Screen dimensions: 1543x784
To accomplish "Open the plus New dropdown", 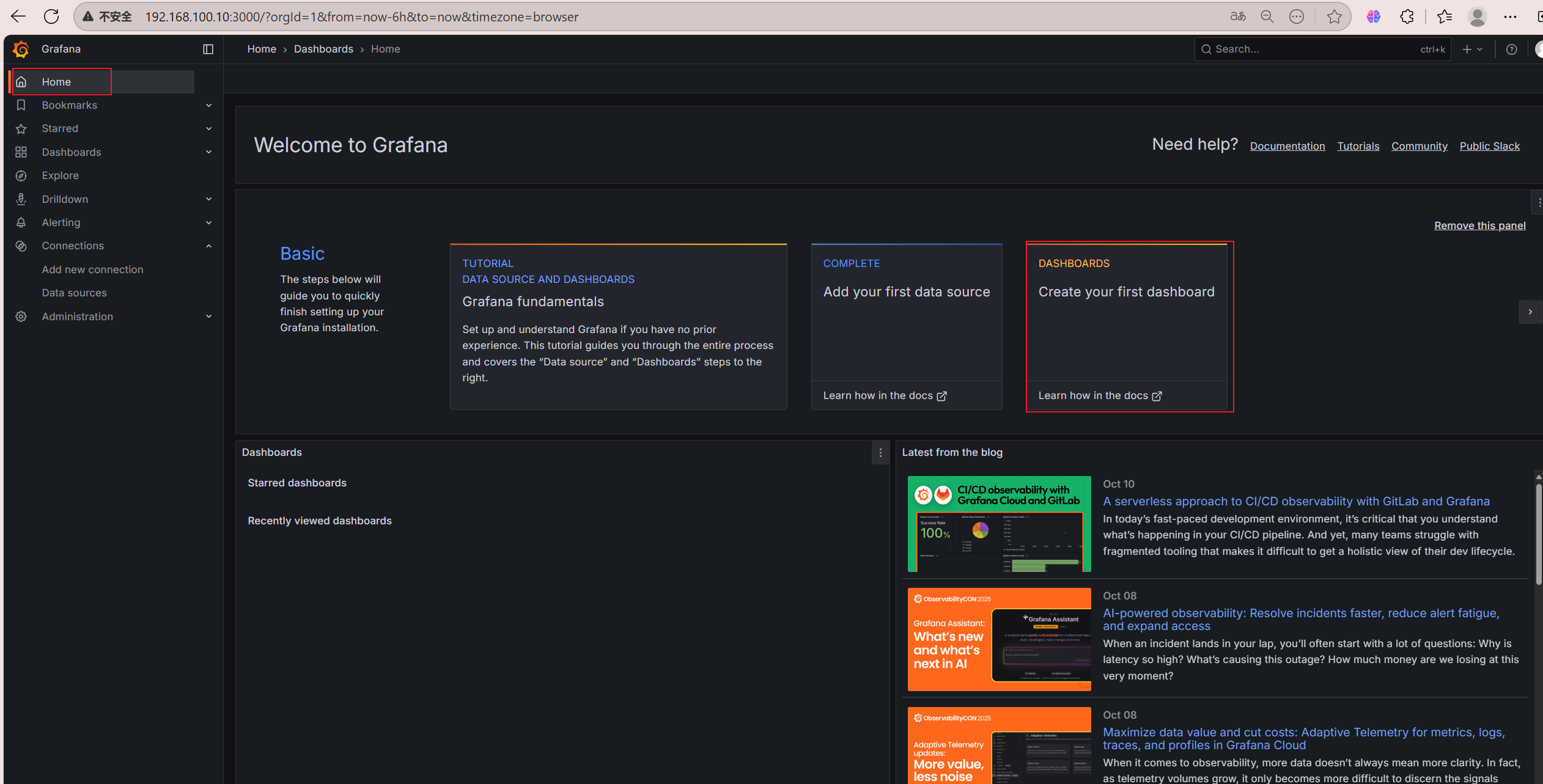I will click(1472, 49).
